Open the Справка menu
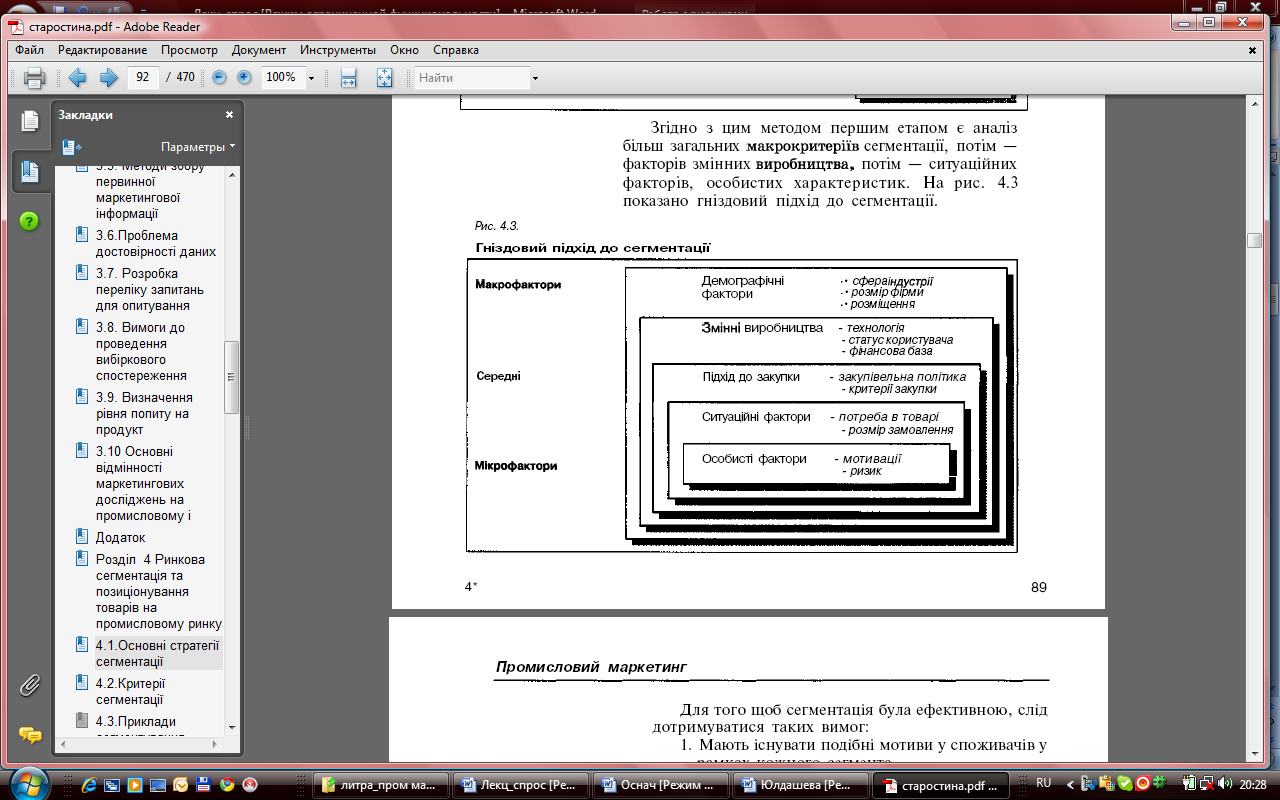Viewport: 1280px width, 800px height. click(x=456, y=49)
